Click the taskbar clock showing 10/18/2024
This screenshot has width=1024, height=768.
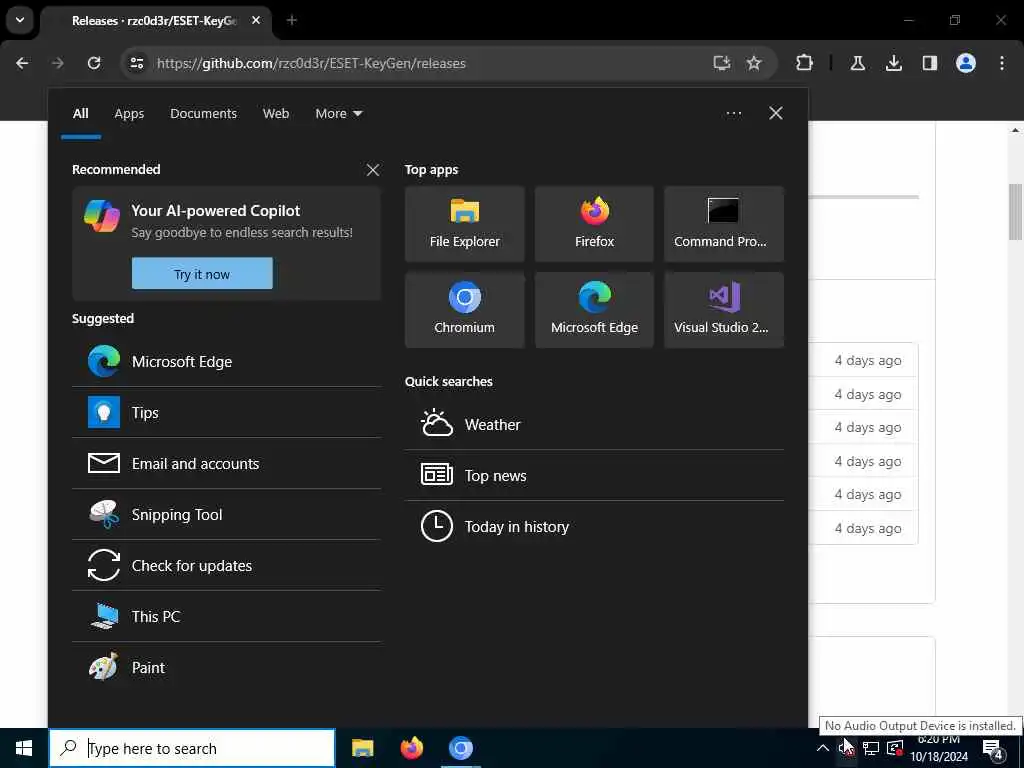(938, 748)
